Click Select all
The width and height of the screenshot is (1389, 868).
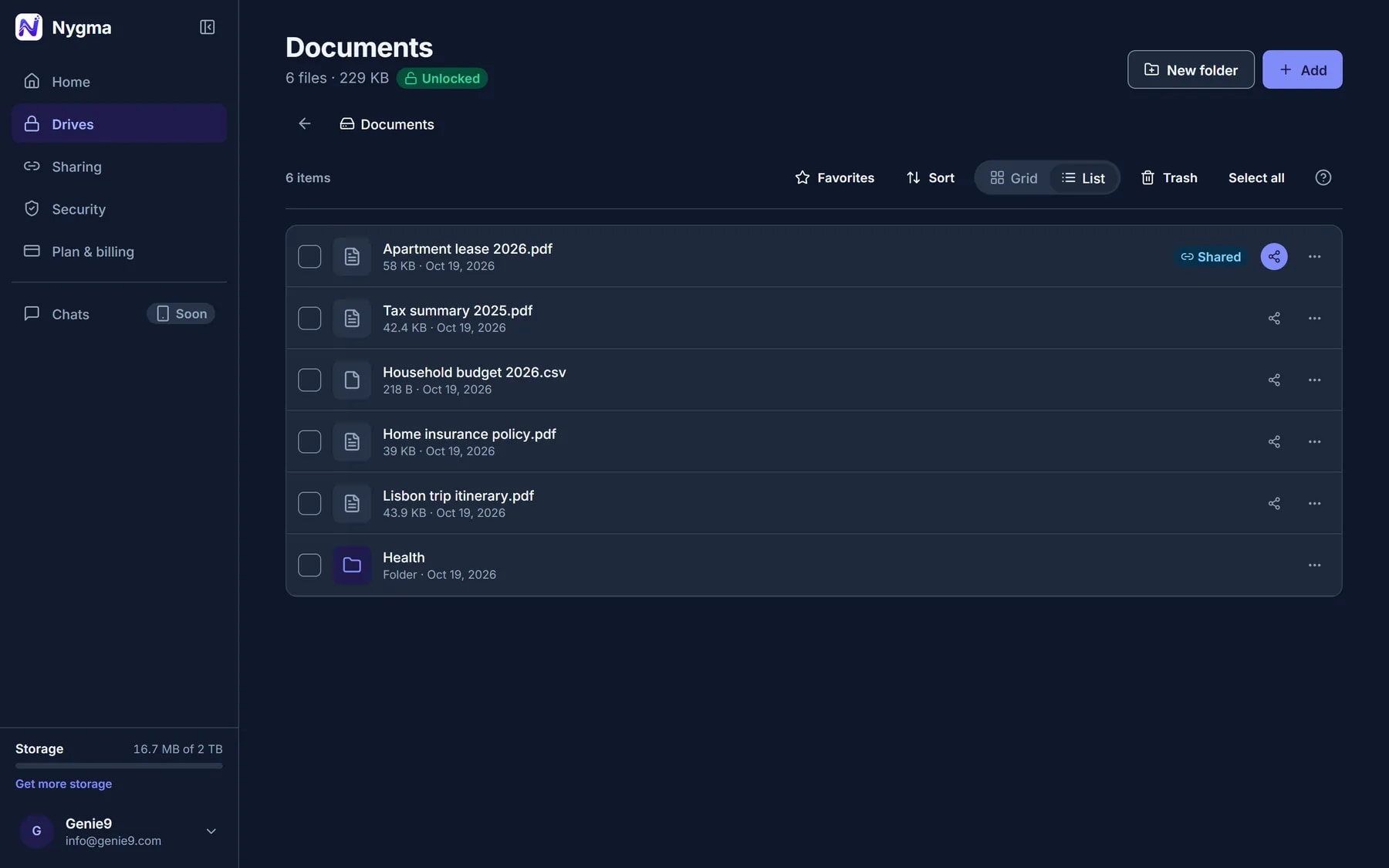tap(1256, 177)
